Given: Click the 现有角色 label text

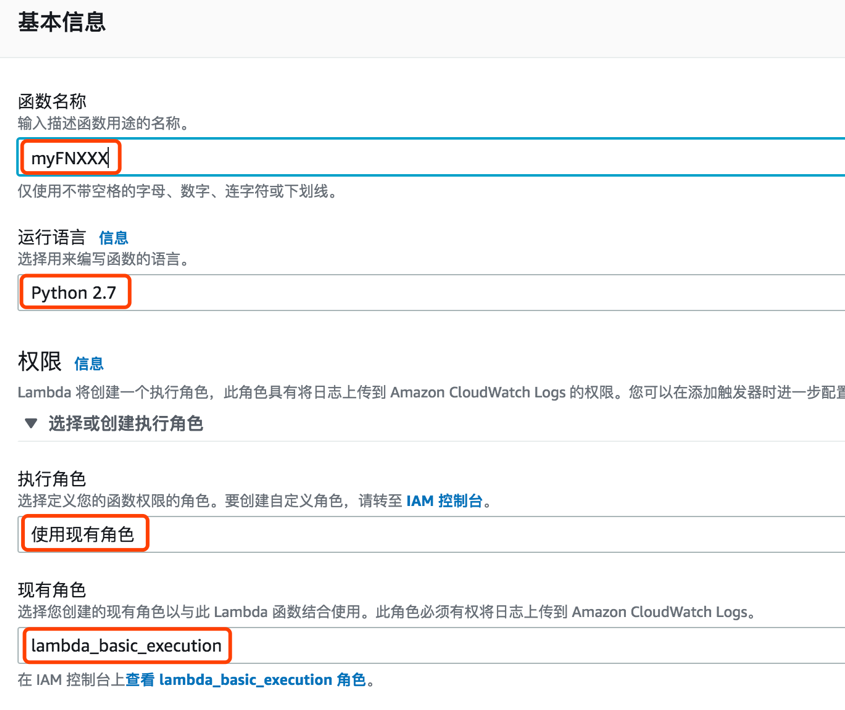Looking at the screenshot, I should tap(52, 590).
